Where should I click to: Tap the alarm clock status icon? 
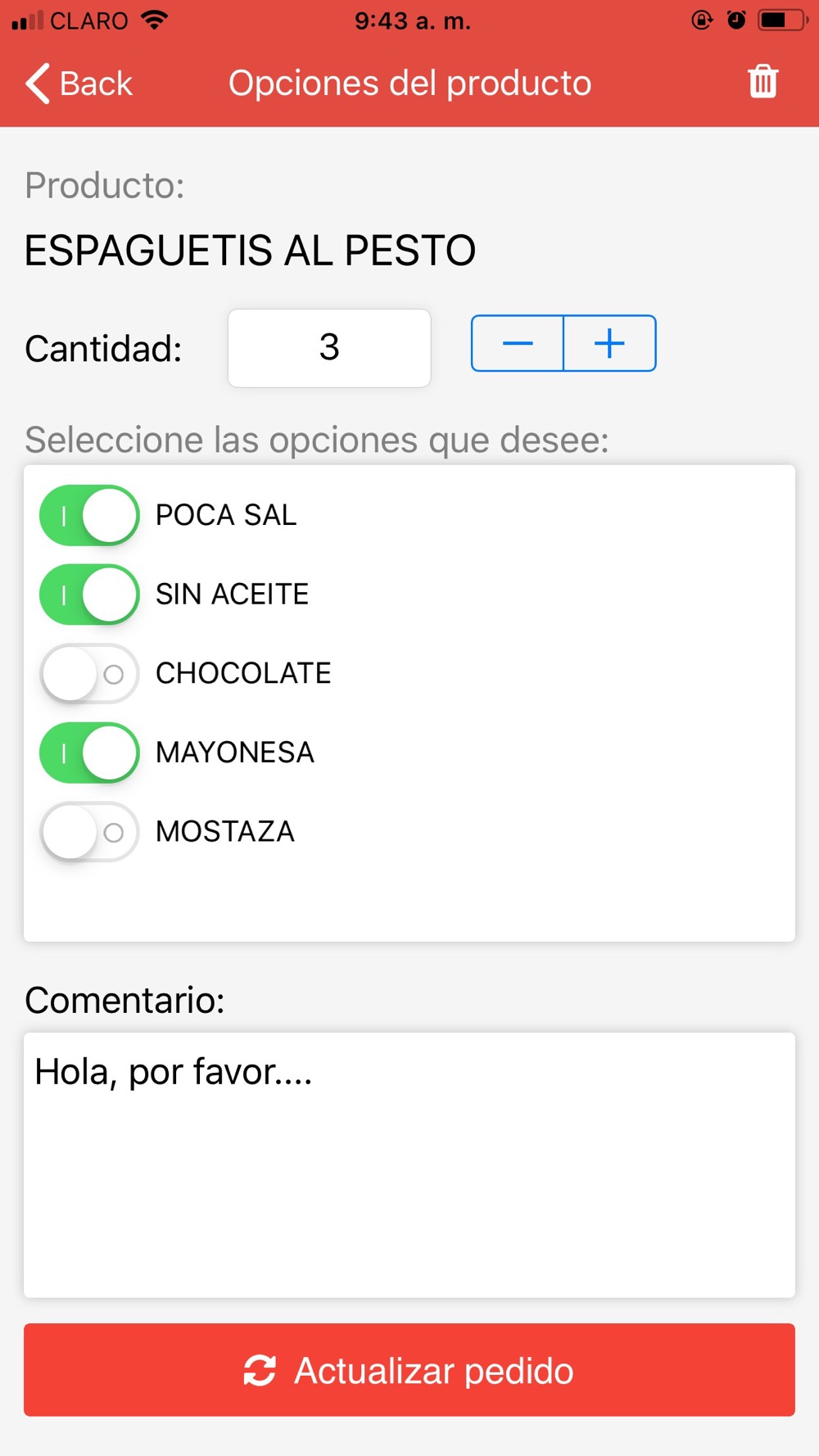tap(736, 20)
